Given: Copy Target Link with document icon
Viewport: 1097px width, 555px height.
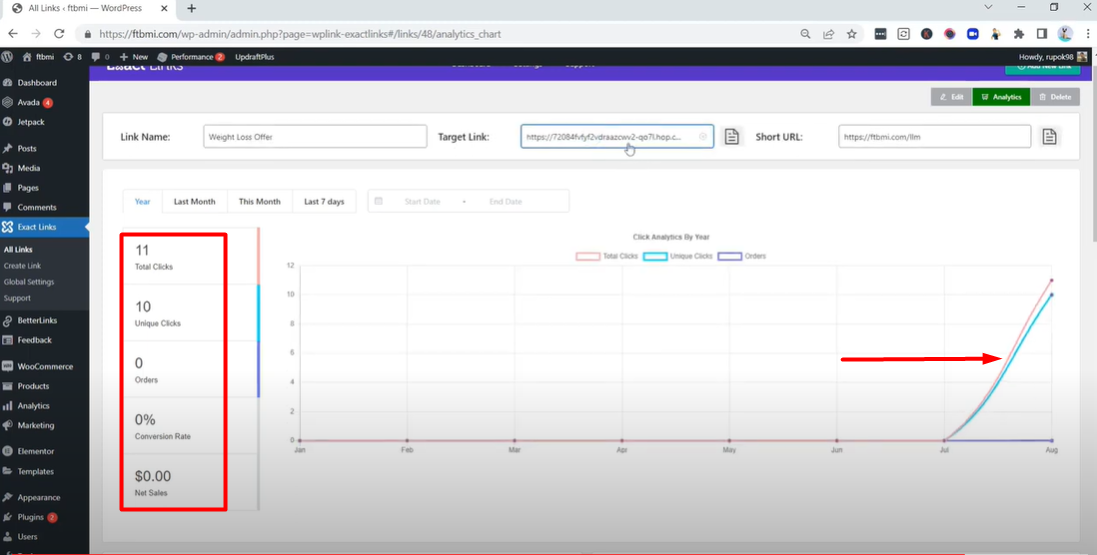Looking at the screenshot, I should (x=732, y=136).
